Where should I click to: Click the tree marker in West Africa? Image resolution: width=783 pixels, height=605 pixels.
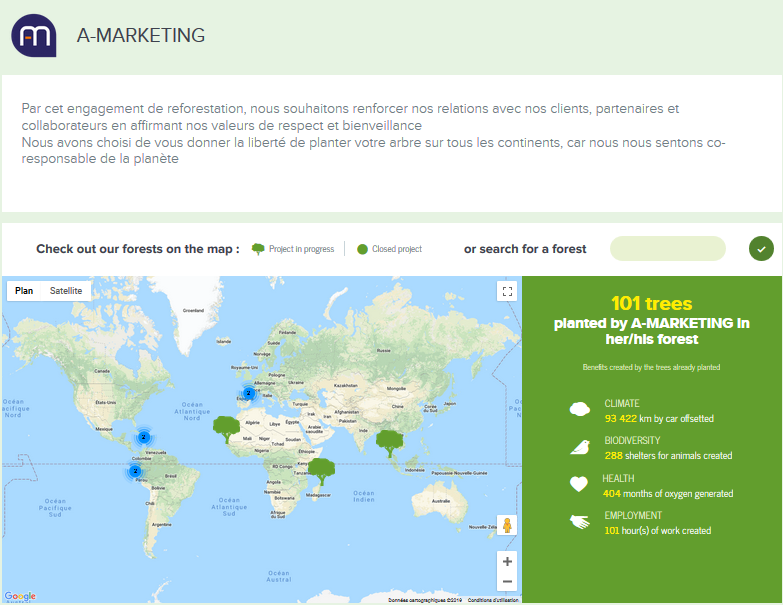(x=227, y=429)
